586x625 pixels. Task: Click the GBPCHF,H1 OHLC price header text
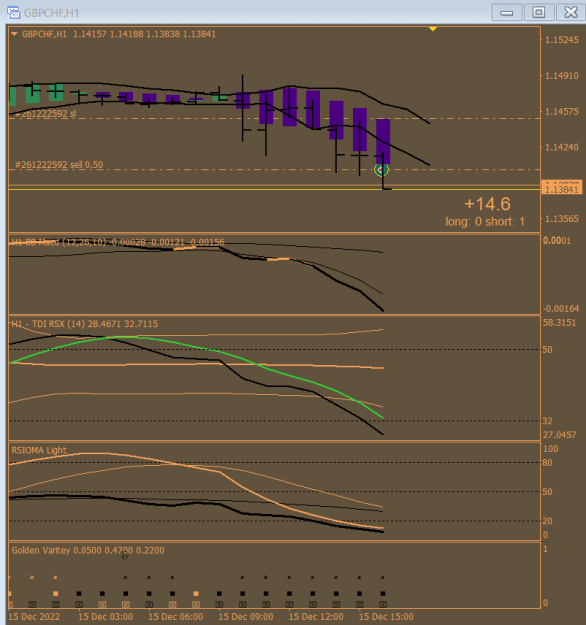coord(119,34)
